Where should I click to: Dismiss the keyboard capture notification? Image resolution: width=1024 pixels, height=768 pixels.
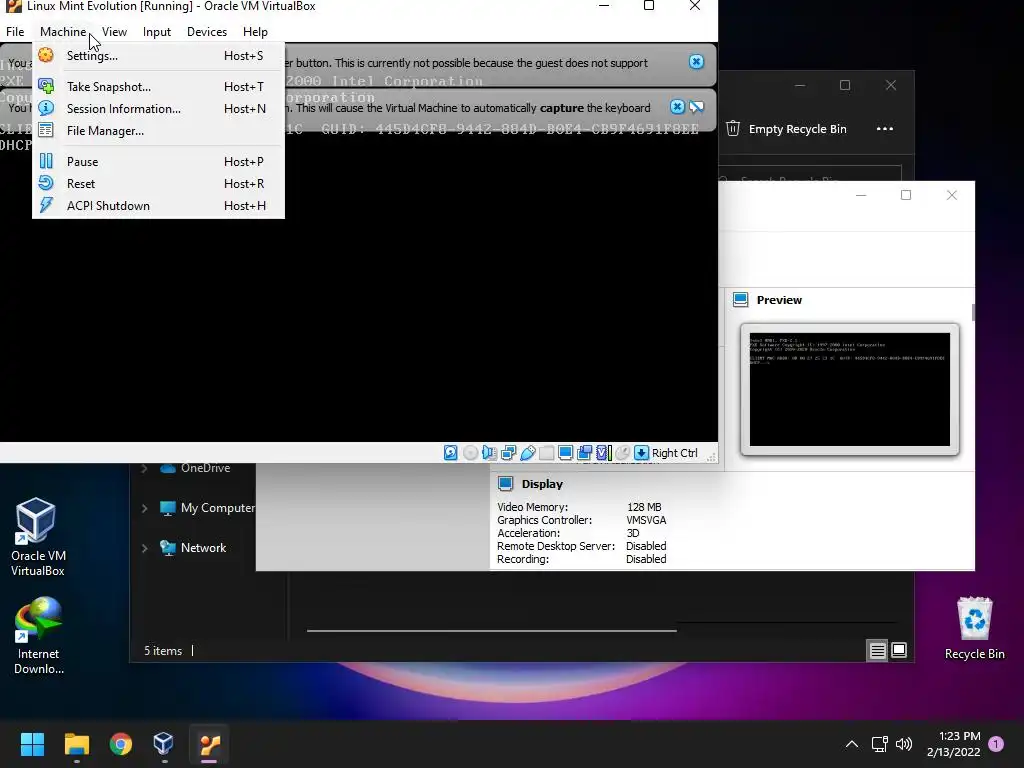point(677,106)
